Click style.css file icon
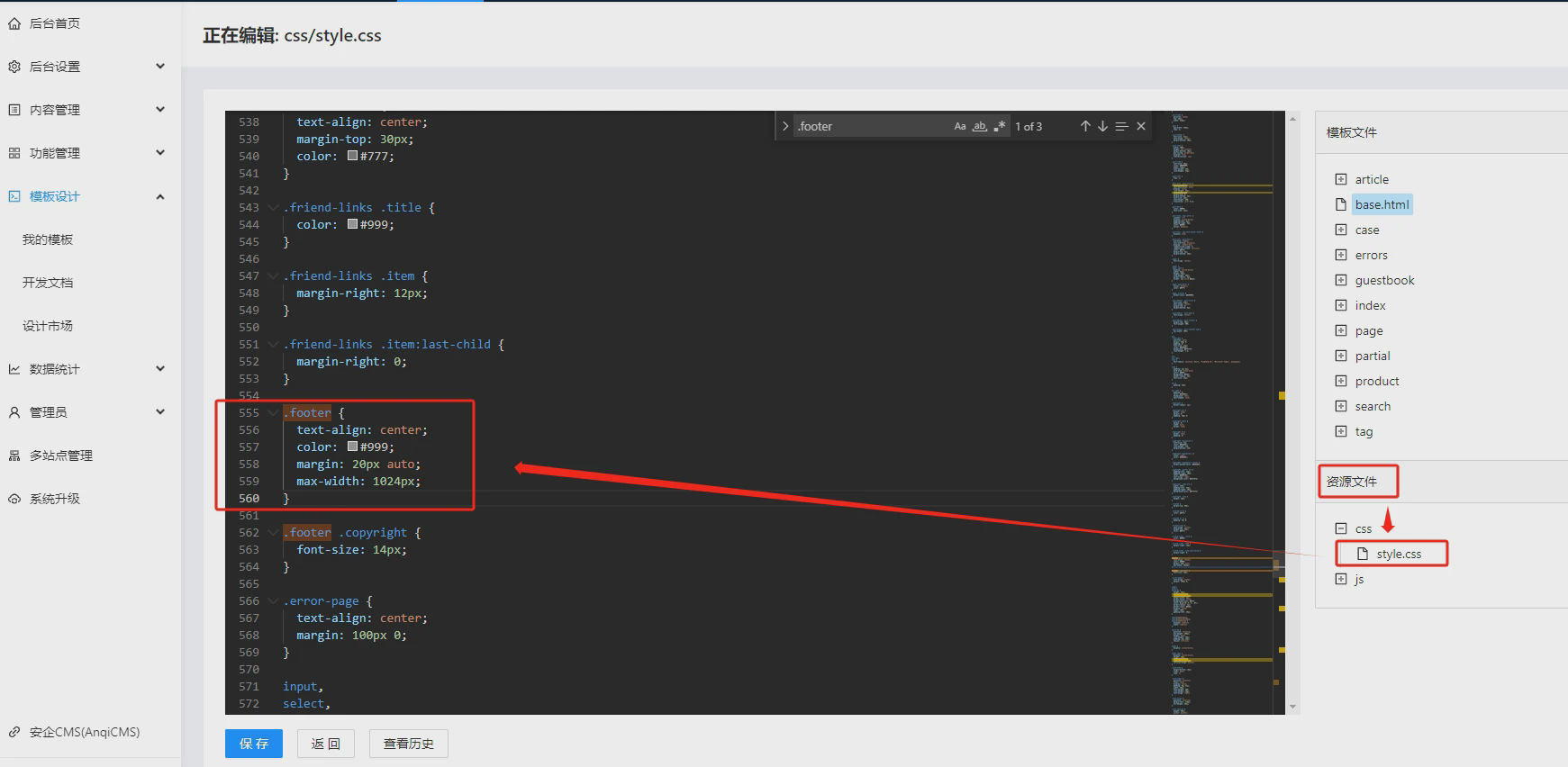 tap(1363, 554)
